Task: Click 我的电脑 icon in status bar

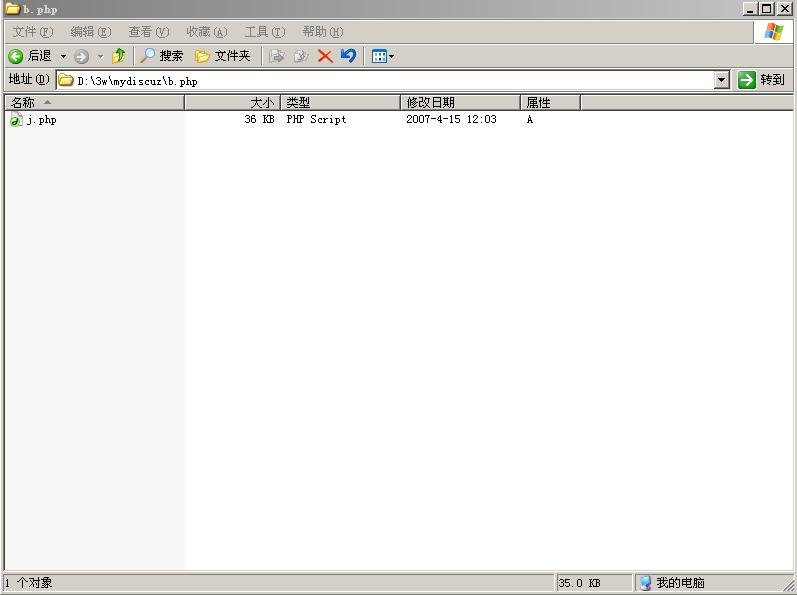Action: click(x=645, y=583)
